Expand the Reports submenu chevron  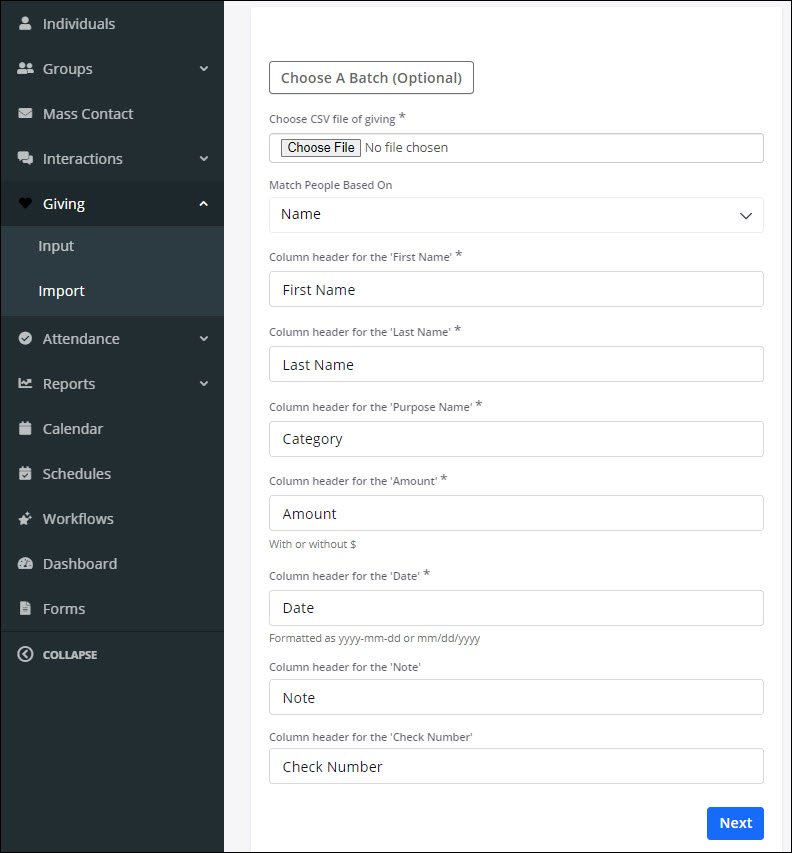pos(204,384)
